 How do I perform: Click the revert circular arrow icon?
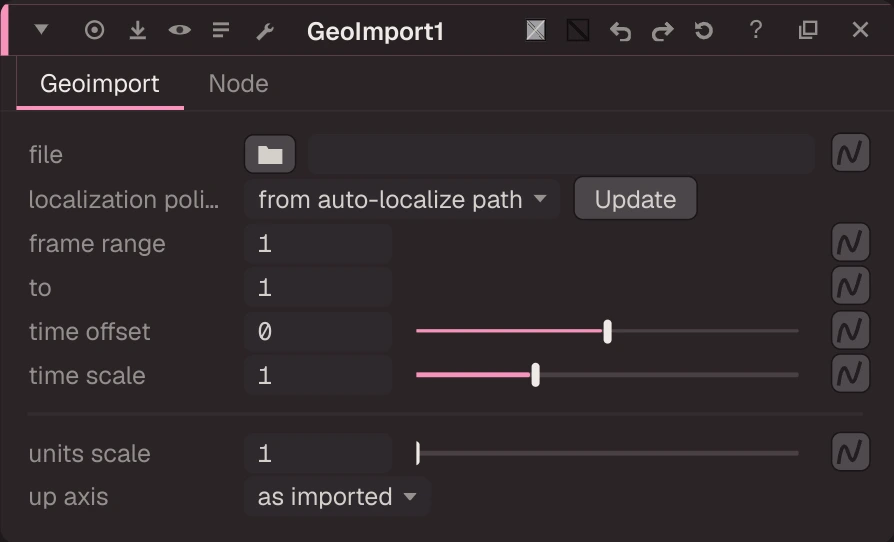click(704, 30)
